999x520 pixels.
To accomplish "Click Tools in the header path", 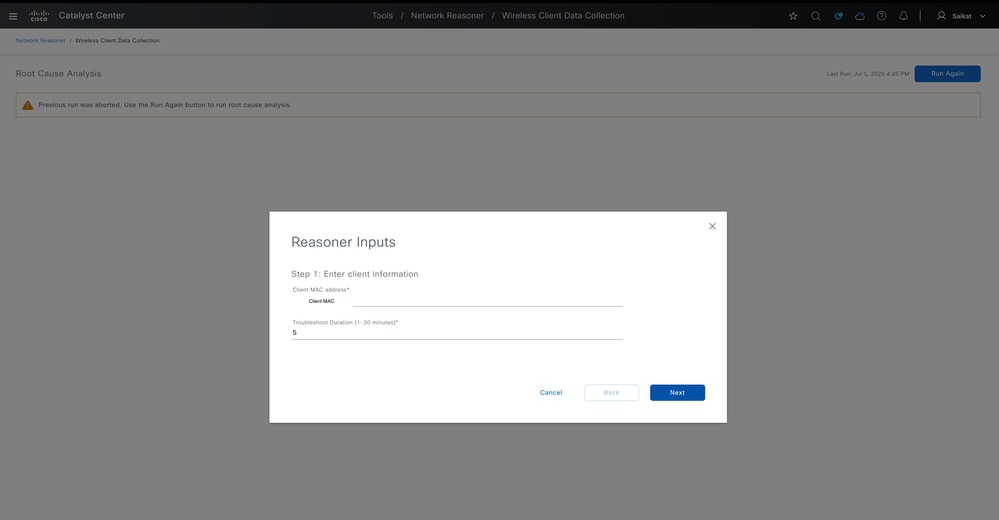I will (382, 16).
